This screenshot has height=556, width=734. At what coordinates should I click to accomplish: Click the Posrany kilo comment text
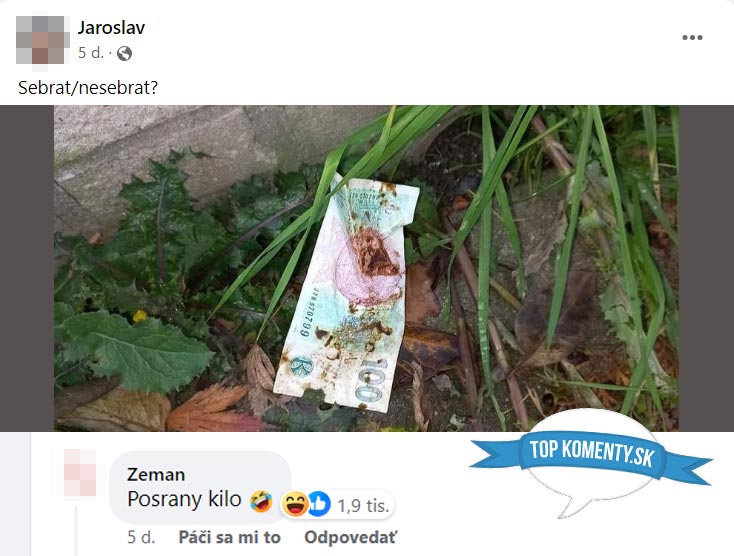(184, 499)
